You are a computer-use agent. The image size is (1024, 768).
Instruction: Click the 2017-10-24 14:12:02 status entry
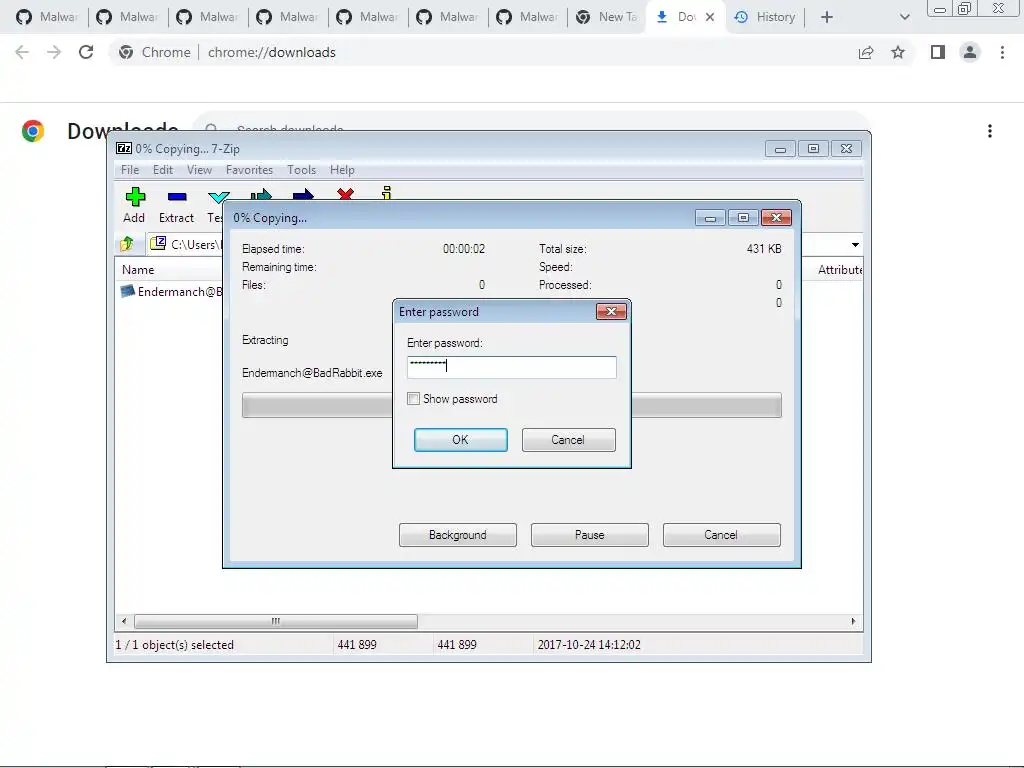pyautogui.click(x=589, y=645)
